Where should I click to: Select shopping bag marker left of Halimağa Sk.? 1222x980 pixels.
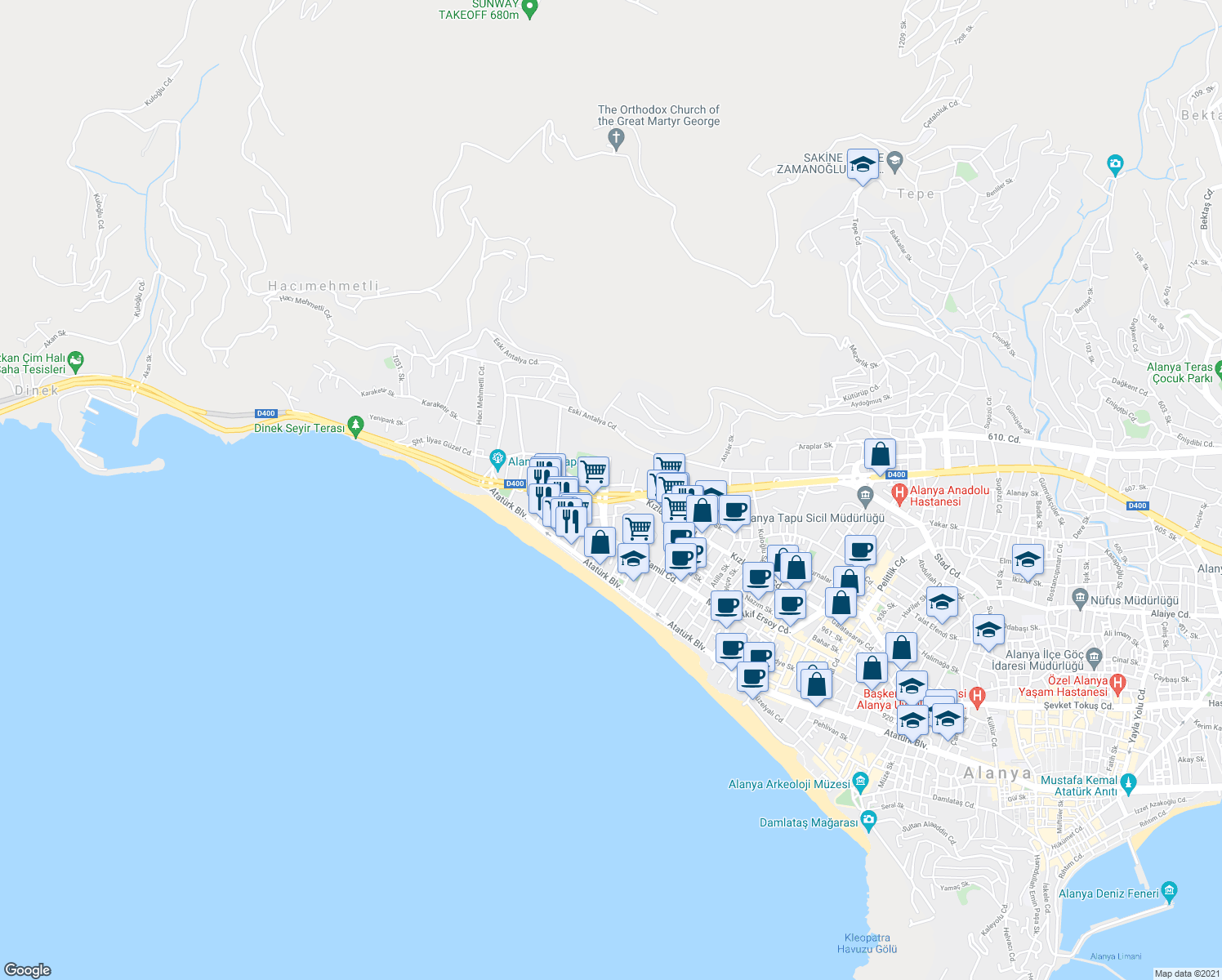tap(901, 648)
